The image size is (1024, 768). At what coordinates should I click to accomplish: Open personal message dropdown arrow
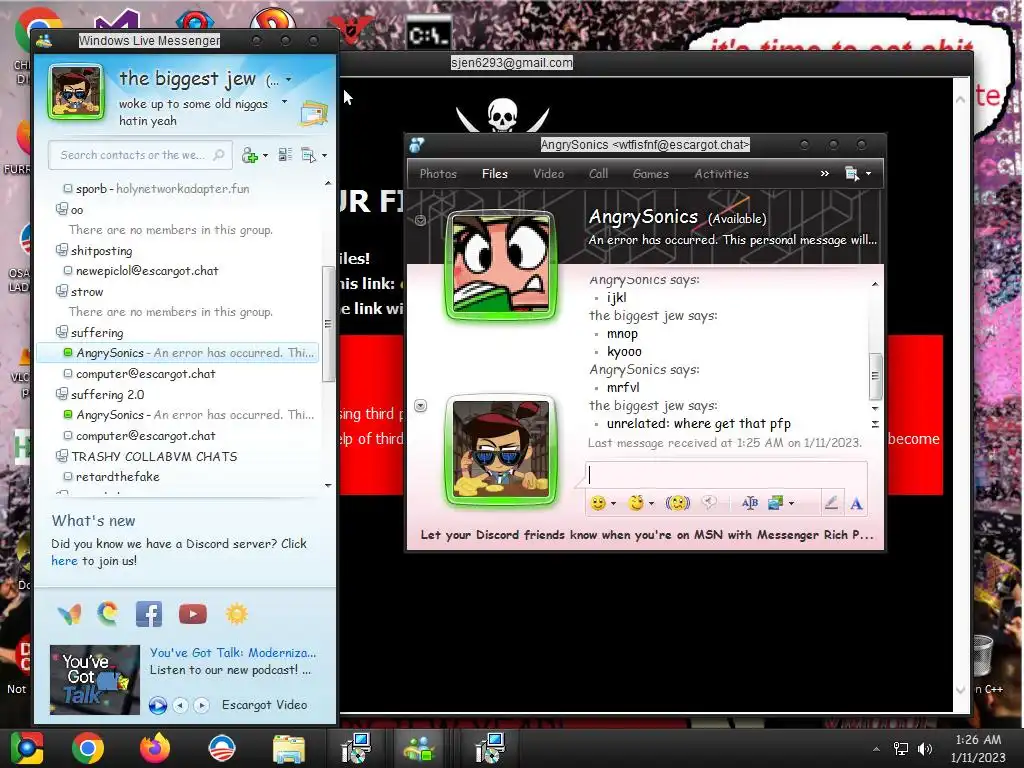point(284,102)
